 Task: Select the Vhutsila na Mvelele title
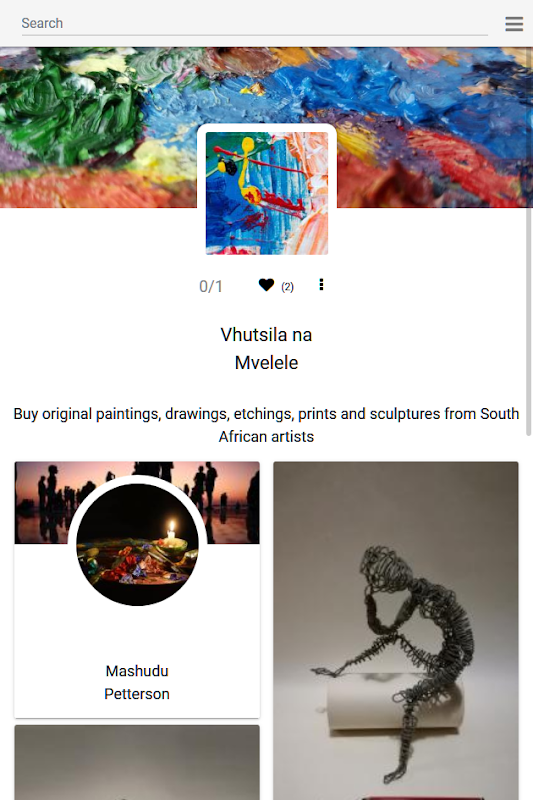[x=266, y=348]
